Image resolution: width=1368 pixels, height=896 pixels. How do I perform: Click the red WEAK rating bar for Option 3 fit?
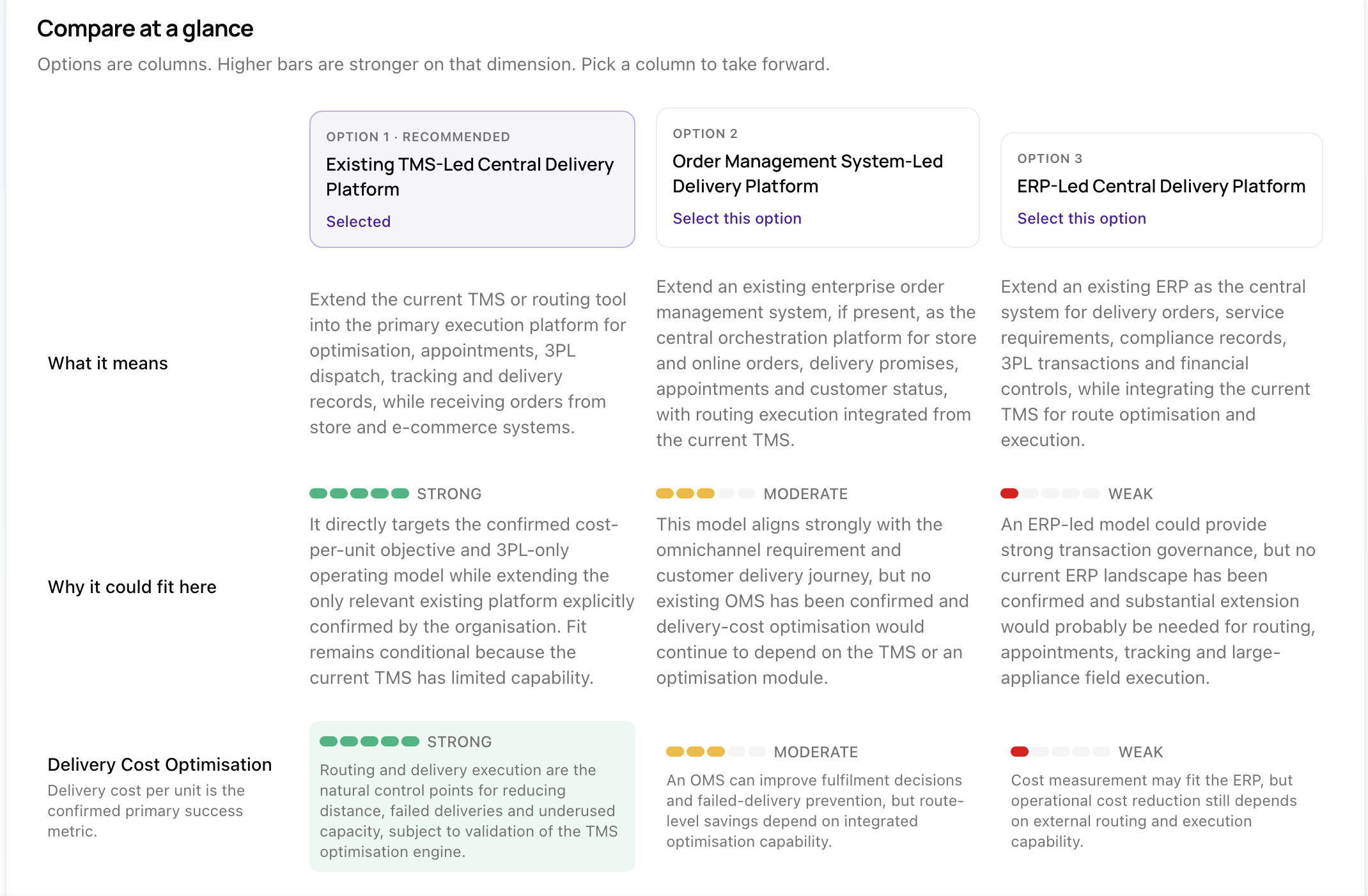coord(1050,493)
